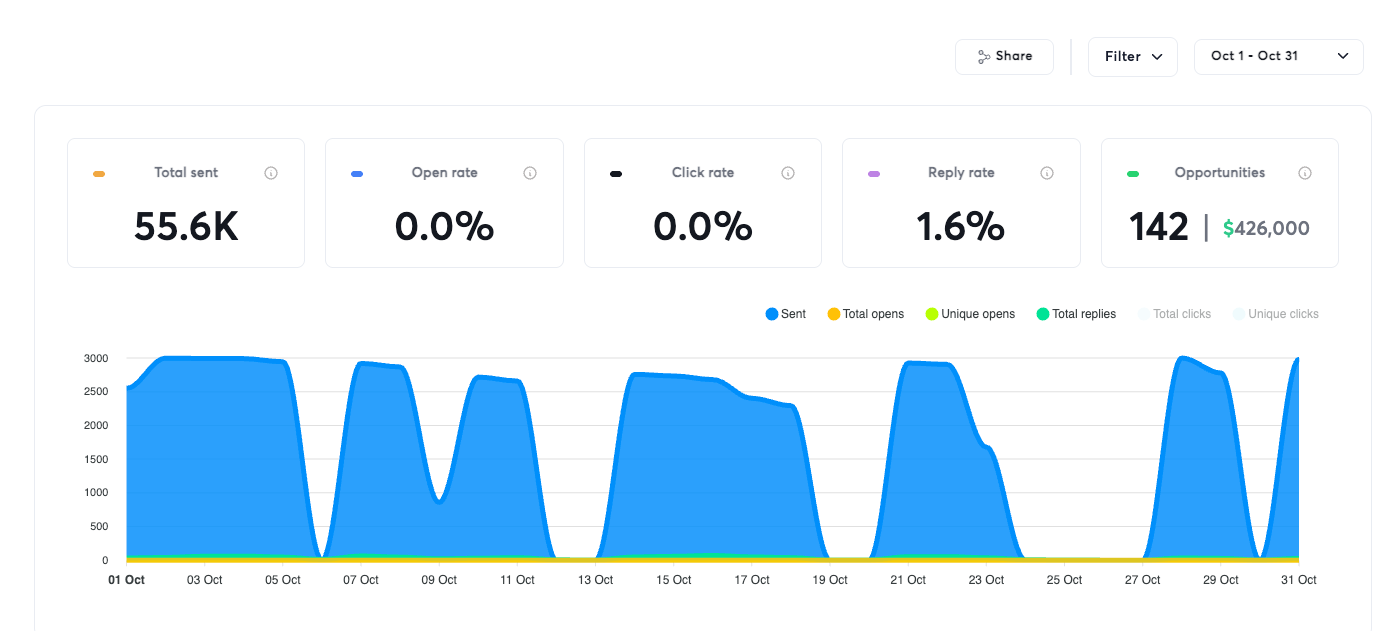Viewport: 1377px width, 631px height.
Task: Click the 13 Oct axis label
Action: [x=596, y=580]
